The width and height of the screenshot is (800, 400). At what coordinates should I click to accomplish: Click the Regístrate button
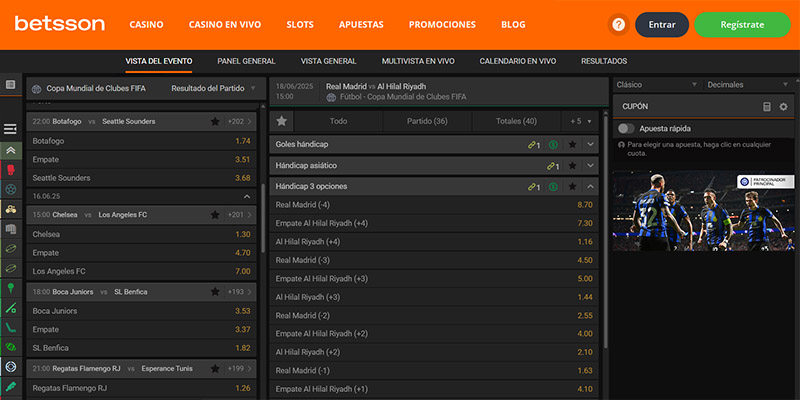tap(742, 24)
